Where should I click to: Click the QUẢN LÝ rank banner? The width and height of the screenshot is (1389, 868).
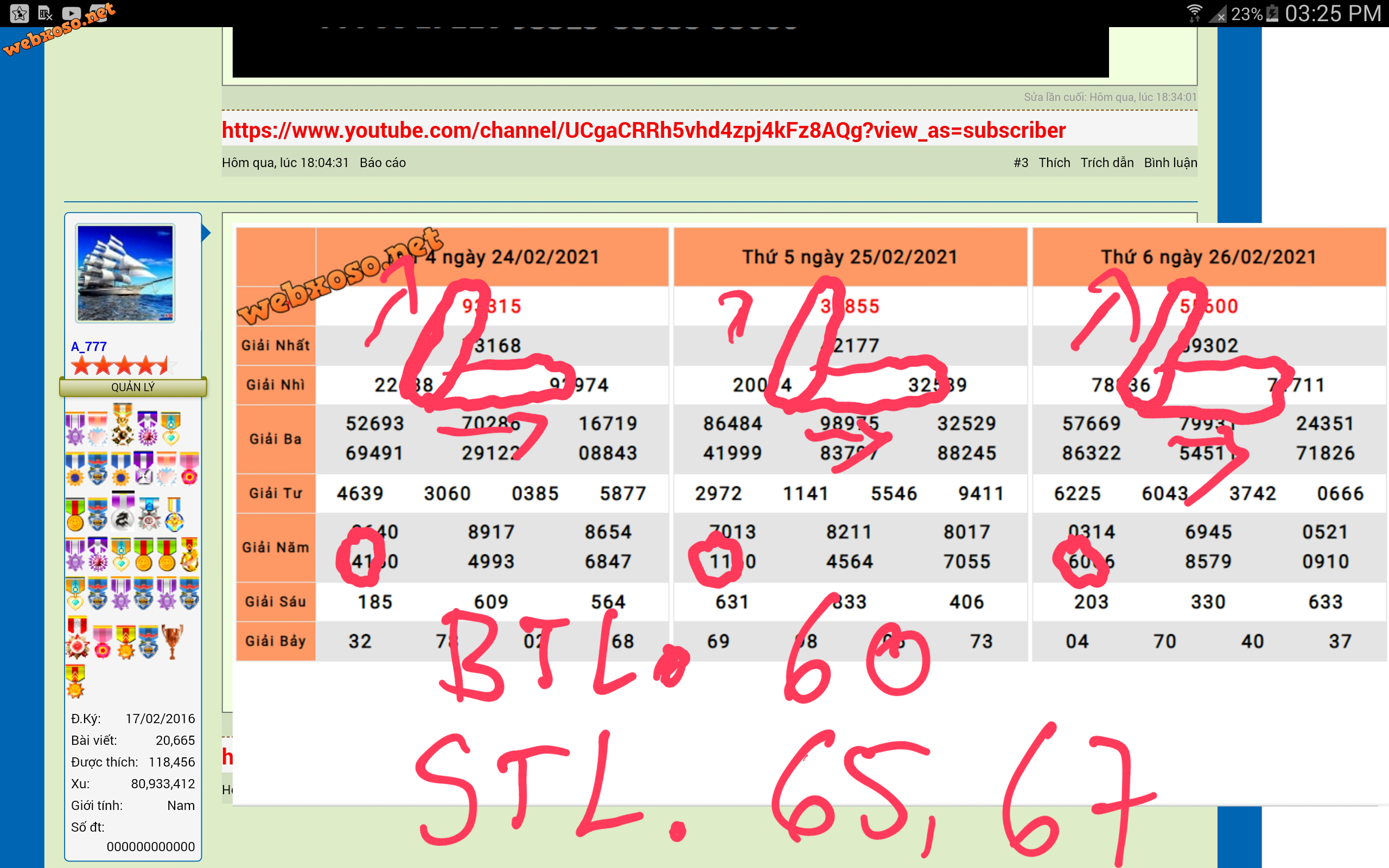(132, 387)
